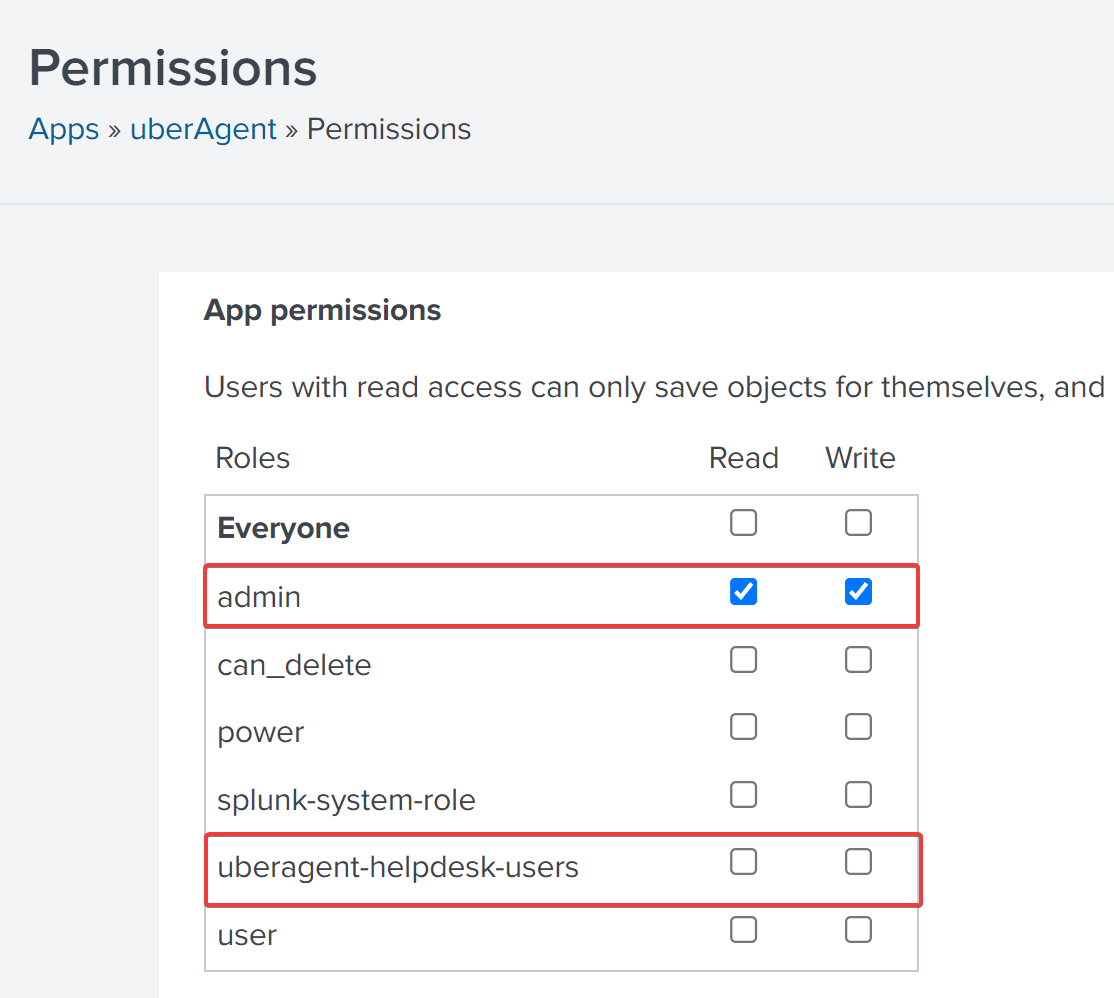Uncheck Write permission for admin role
The height and width of the screenshot is (998, 1114).
(x=858, y=592)
